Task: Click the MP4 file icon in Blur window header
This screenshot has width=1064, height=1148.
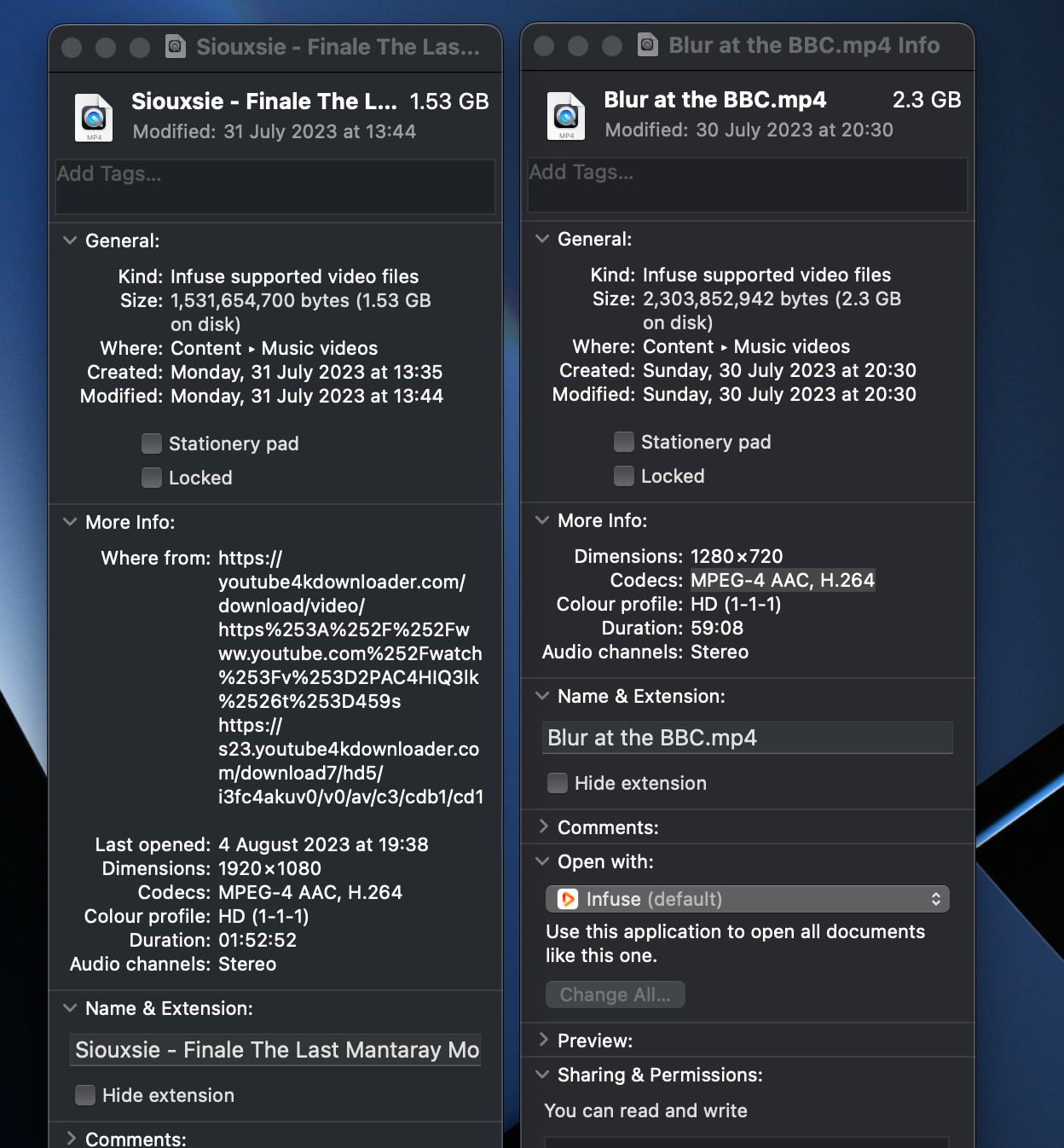Action: point(566,116)
